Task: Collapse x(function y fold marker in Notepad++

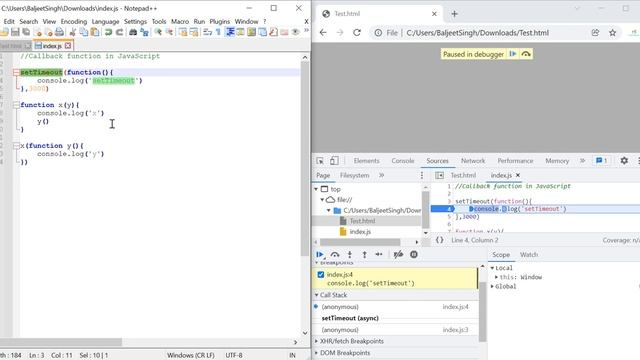Action: tap(16, 146)
